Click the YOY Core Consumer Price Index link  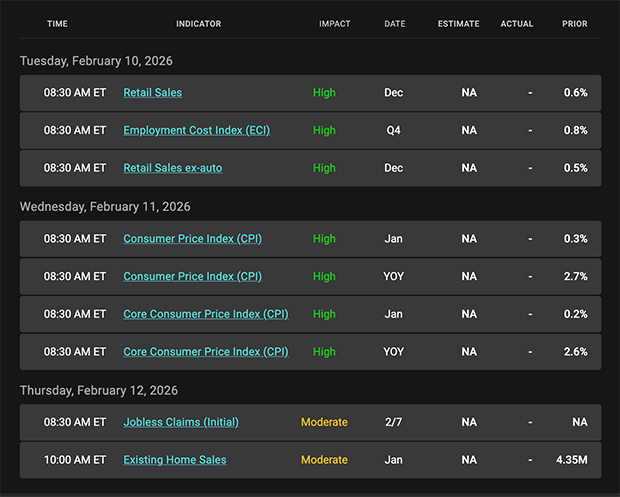[205, 352]
